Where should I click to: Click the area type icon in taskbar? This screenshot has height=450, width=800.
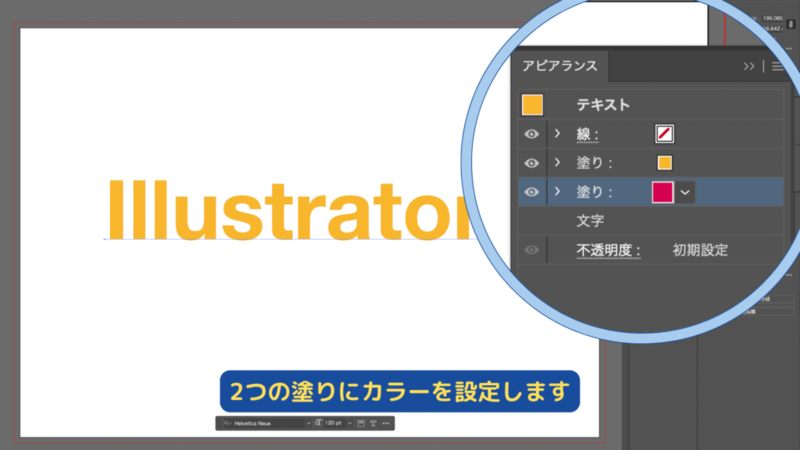(361, 423)
